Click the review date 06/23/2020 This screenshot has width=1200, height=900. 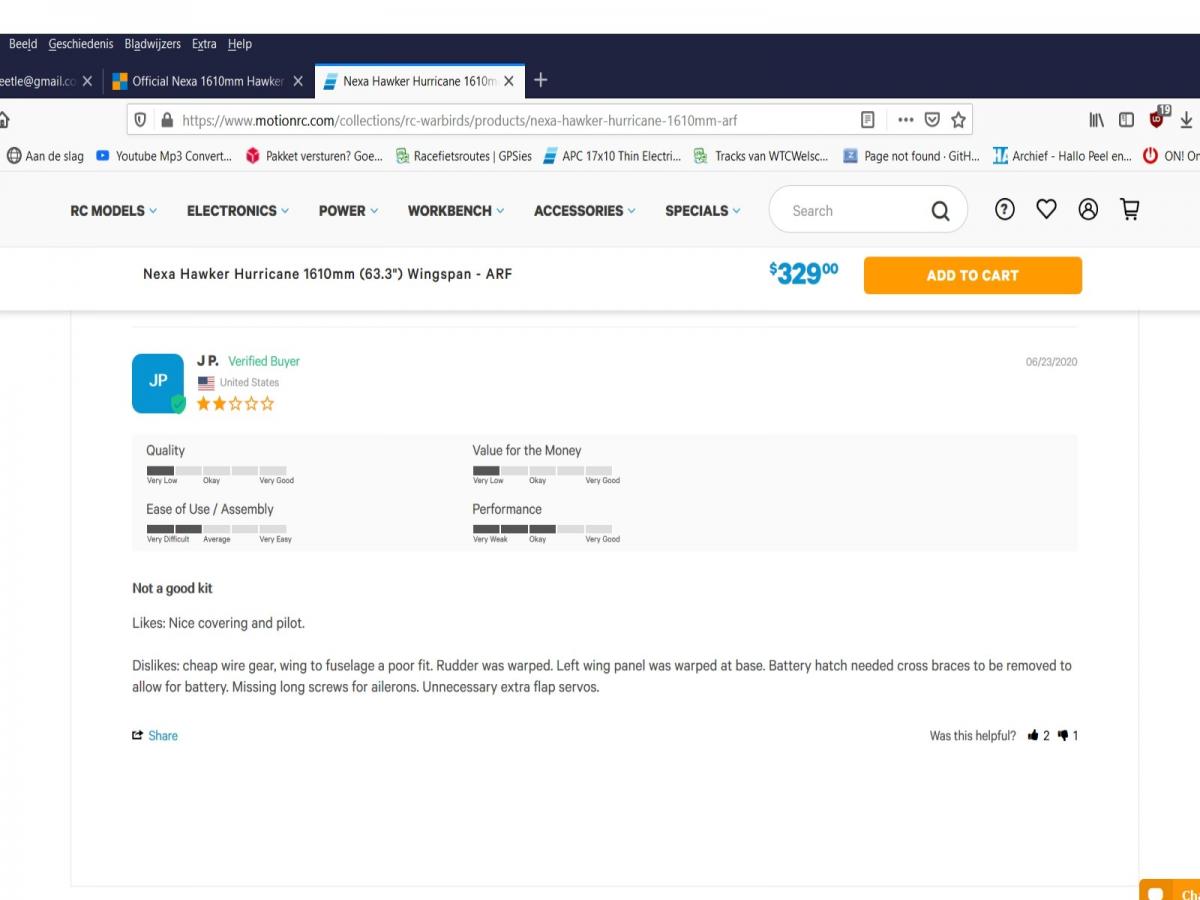pyautogui.click(x=1051, y=362)
